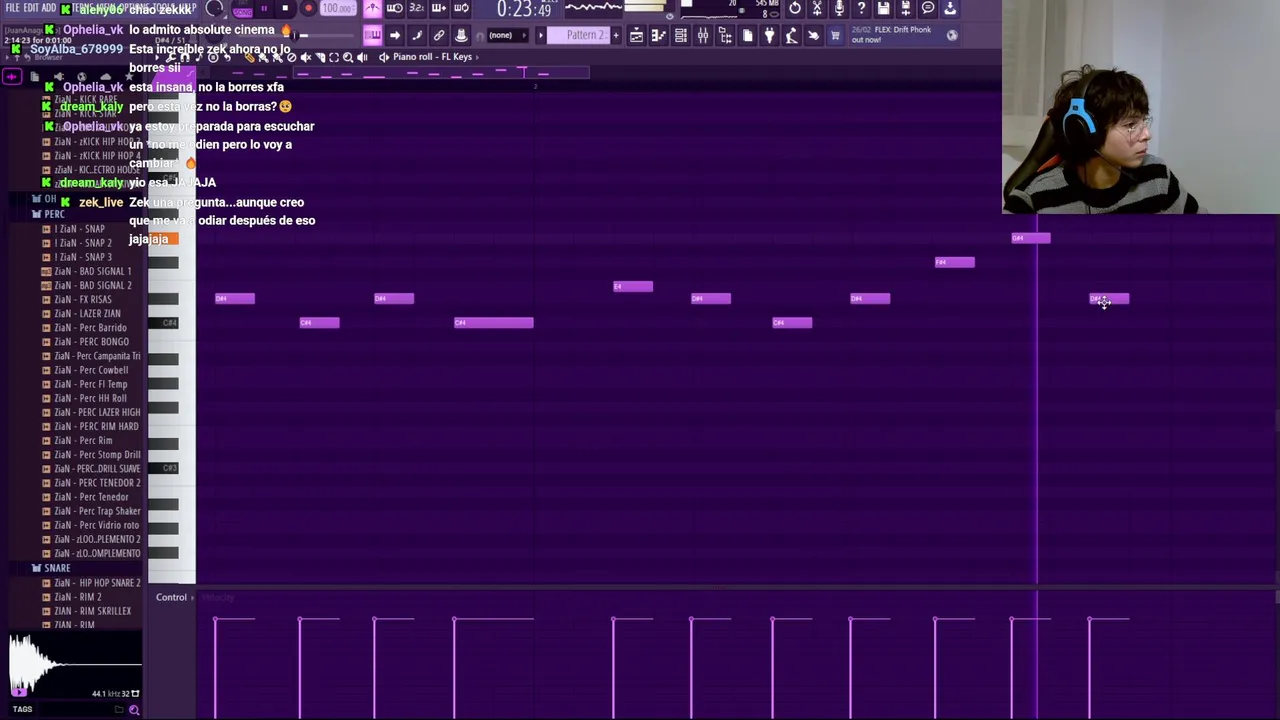
Task: Click the browser search magnifier icon
Action: (x=134, y=709)
